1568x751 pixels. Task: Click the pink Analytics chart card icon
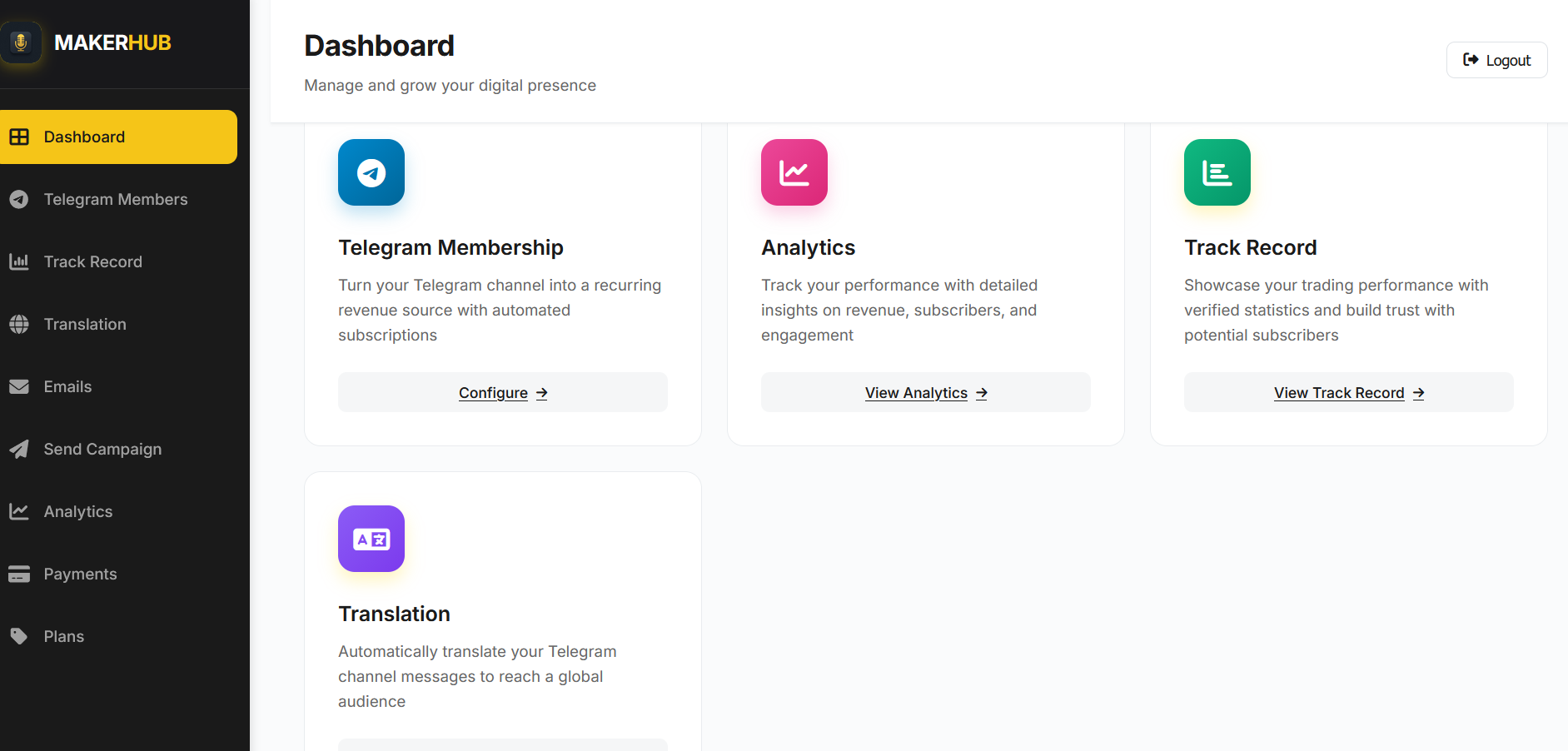794,172
